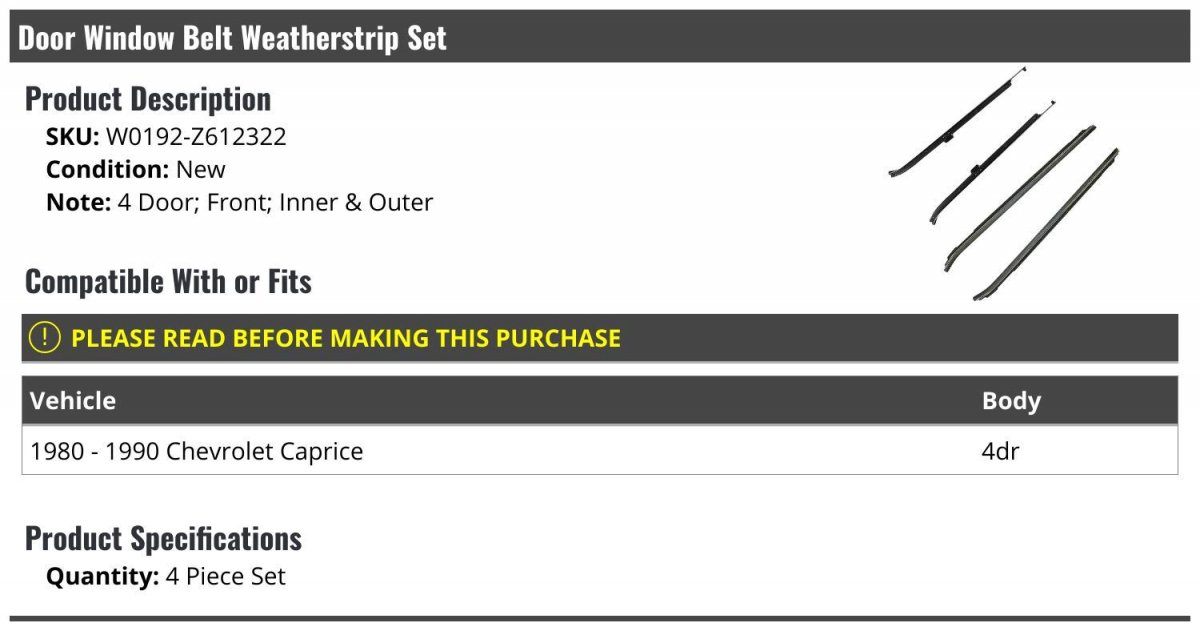Select the 1980 - 1990 Chevrolet Caprice row
1200x631 pixels.
[x=600, y=450]
